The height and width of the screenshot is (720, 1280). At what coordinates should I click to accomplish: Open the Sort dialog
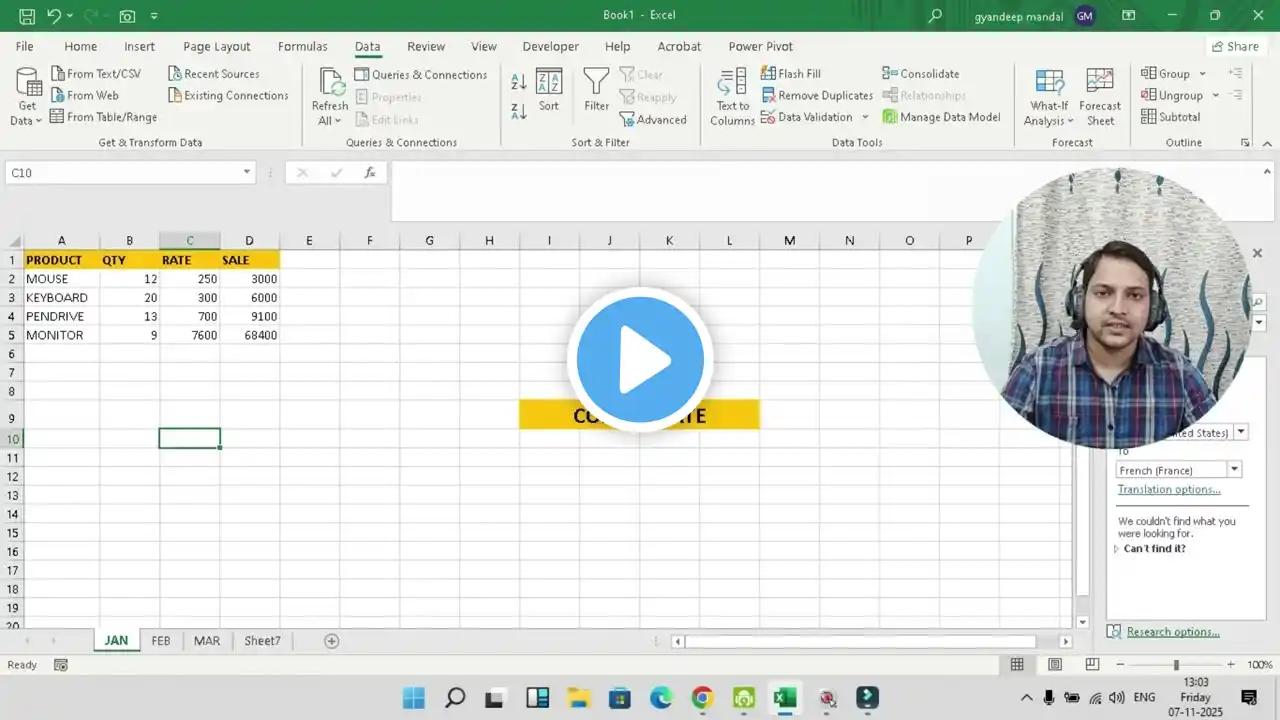click(x=549, y=91)
